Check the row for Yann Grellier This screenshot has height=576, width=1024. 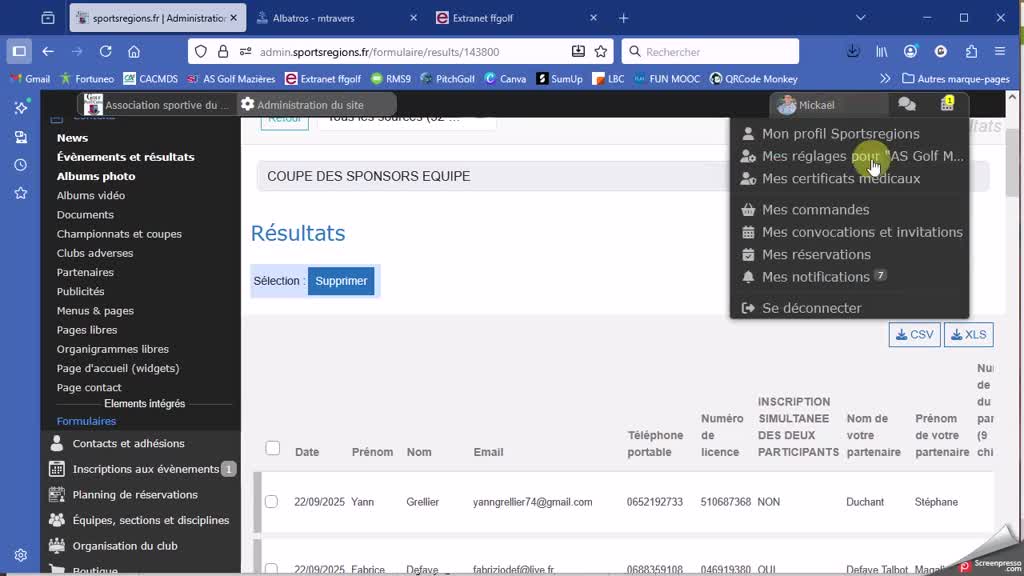(271, 501)
